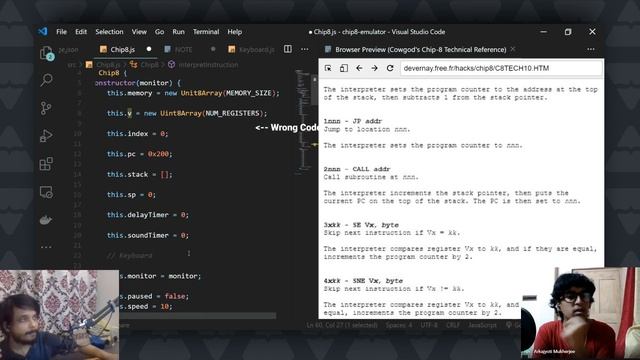Go back in browser preview
640x360 pixels.
359,68
